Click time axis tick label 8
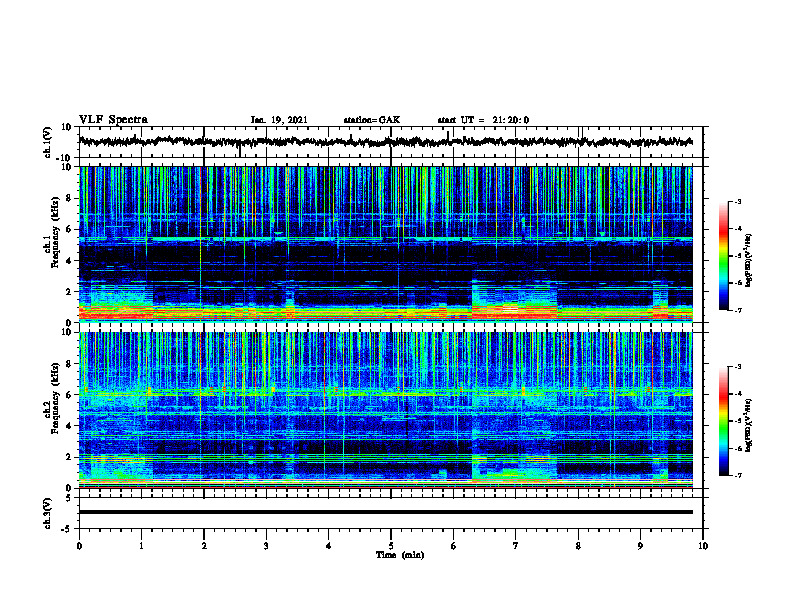This screenshot has width=792, height=612. coord(578,546)
